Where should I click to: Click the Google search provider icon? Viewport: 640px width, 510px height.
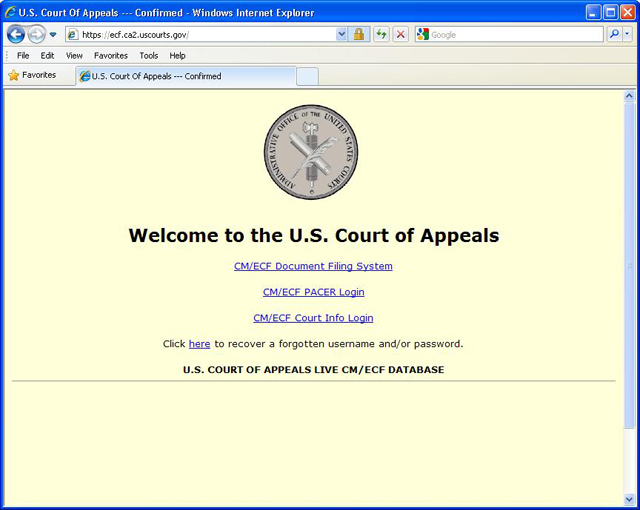[x=422, y=35]
